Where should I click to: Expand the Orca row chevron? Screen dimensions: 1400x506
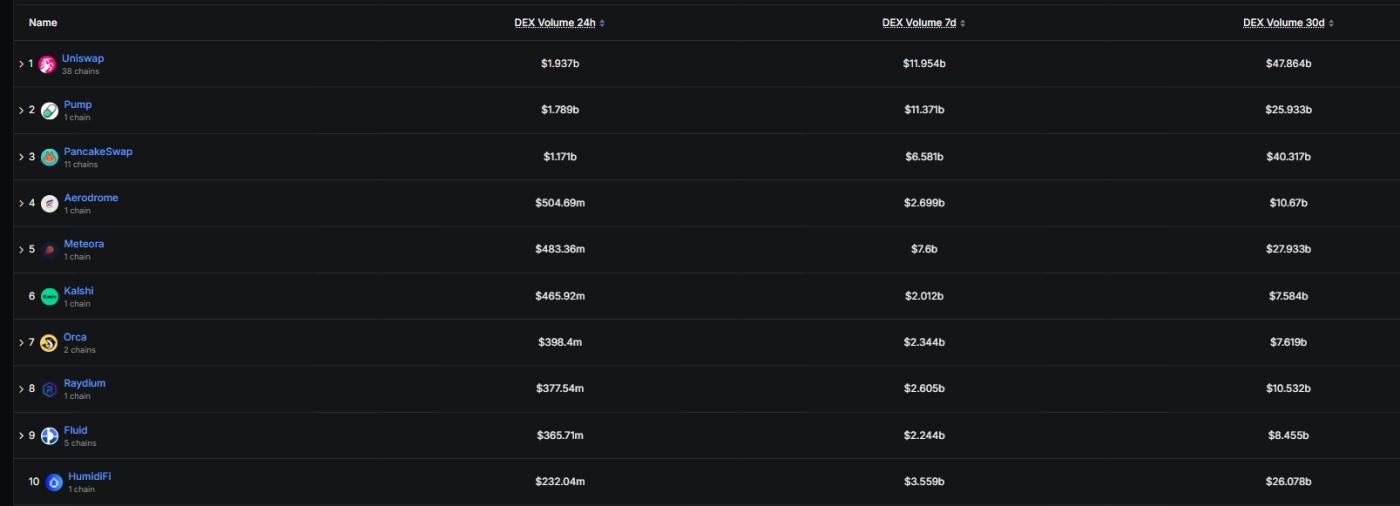(x=21, y=343)
